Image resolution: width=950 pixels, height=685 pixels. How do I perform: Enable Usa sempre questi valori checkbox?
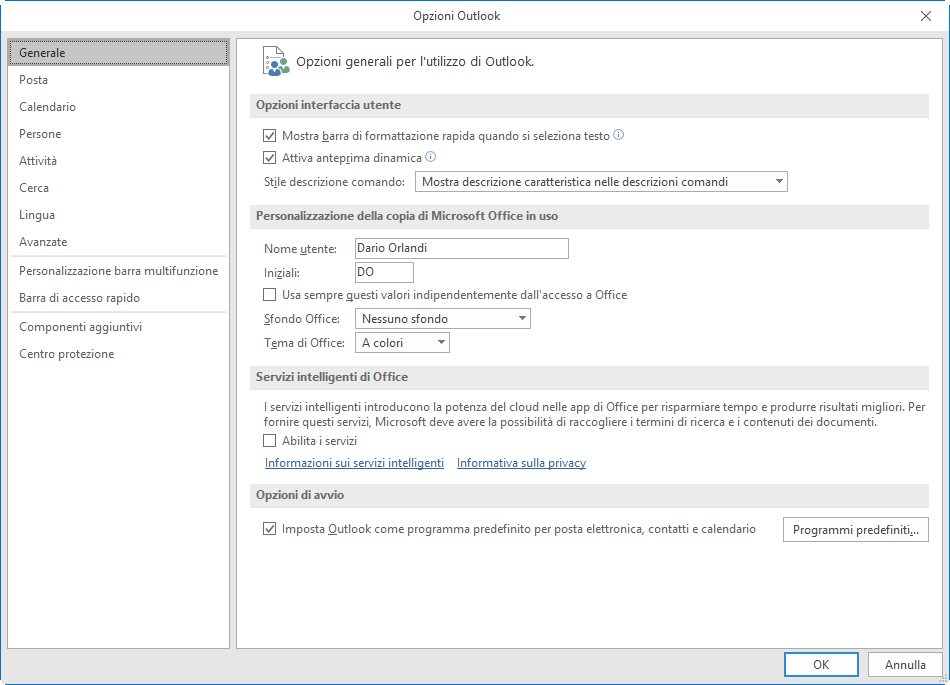[x=269, y=295]
